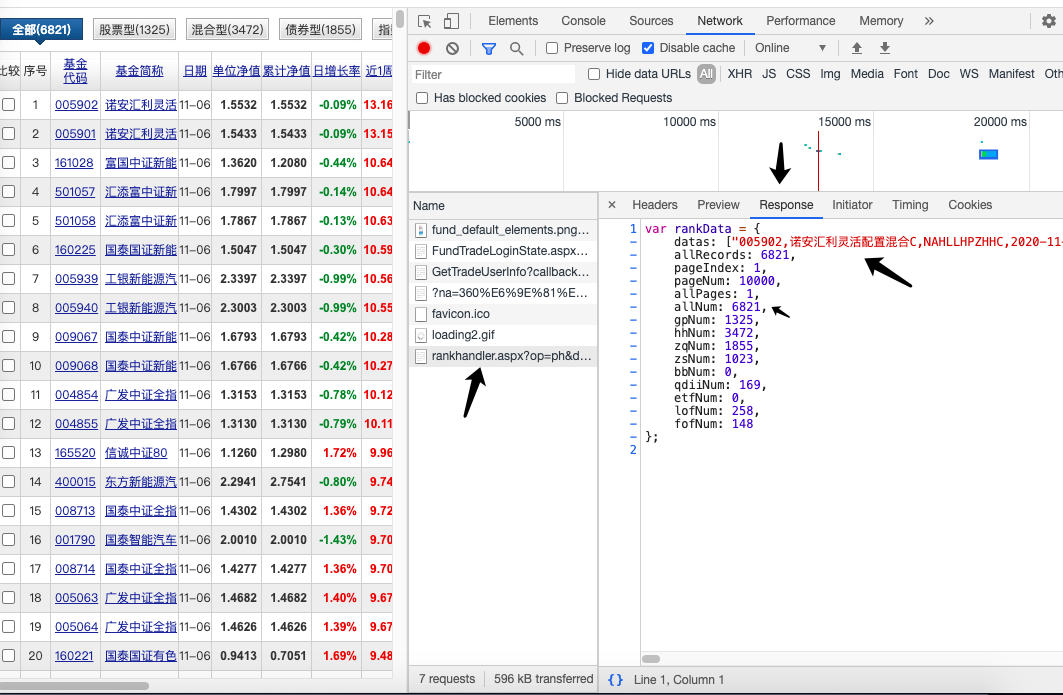Filter requests by Doc type
The image size is (1063, 695).
click(x=939, y=74)
